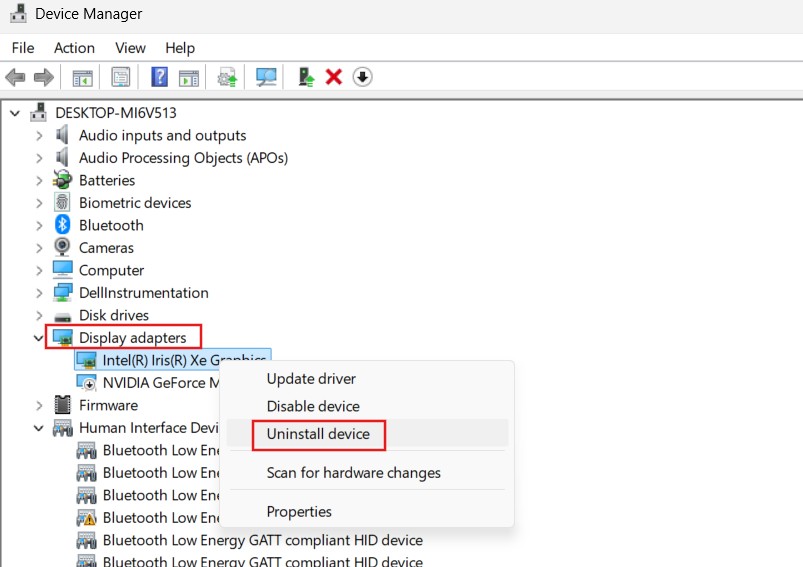Choose Uninstall device from context menu
This screenshot has width=803, height=567.
(x=367, y=434)
